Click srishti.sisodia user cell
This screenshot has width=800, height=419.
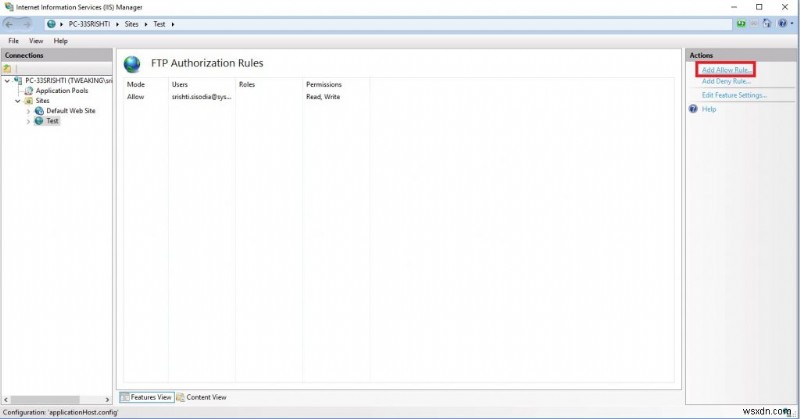coord(202,96)
